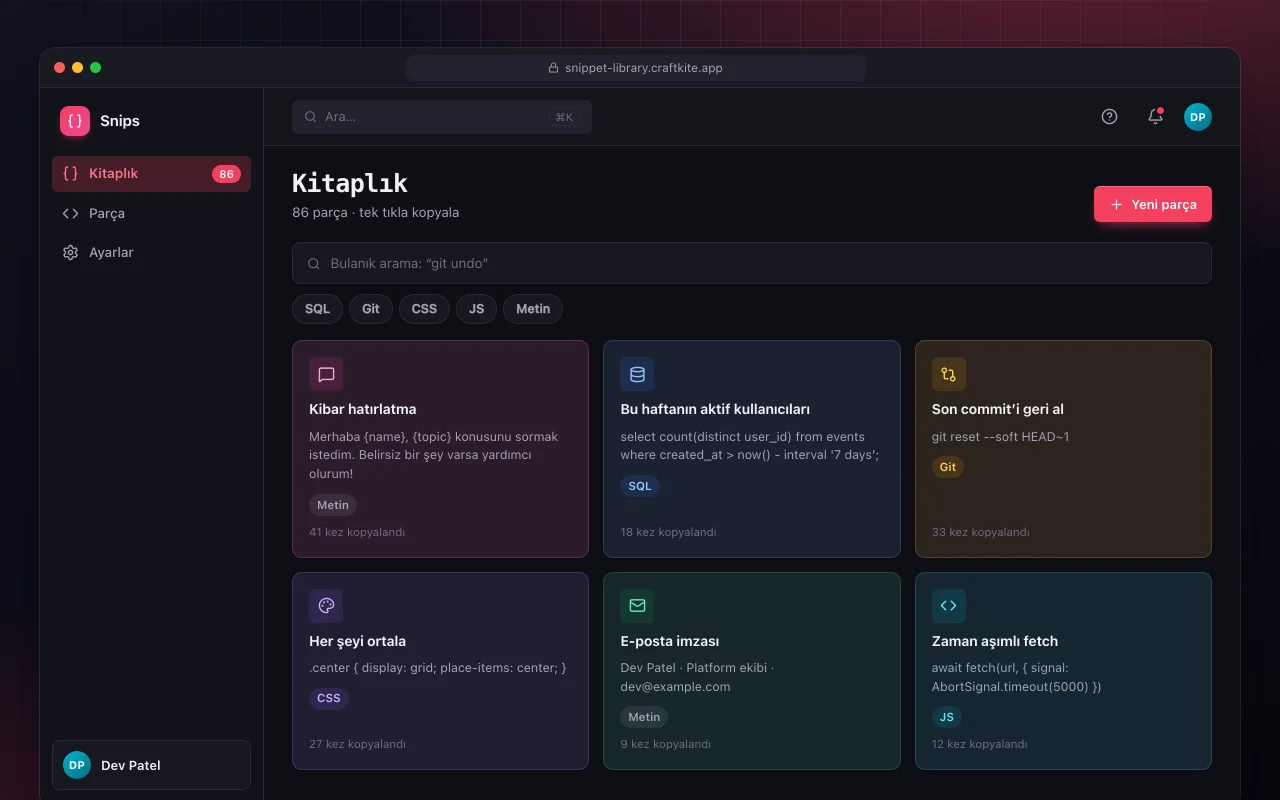This screenshot has width=1280, height=800.
Task: Toggle the Git filter chip
Action: (x=371, y=309)
